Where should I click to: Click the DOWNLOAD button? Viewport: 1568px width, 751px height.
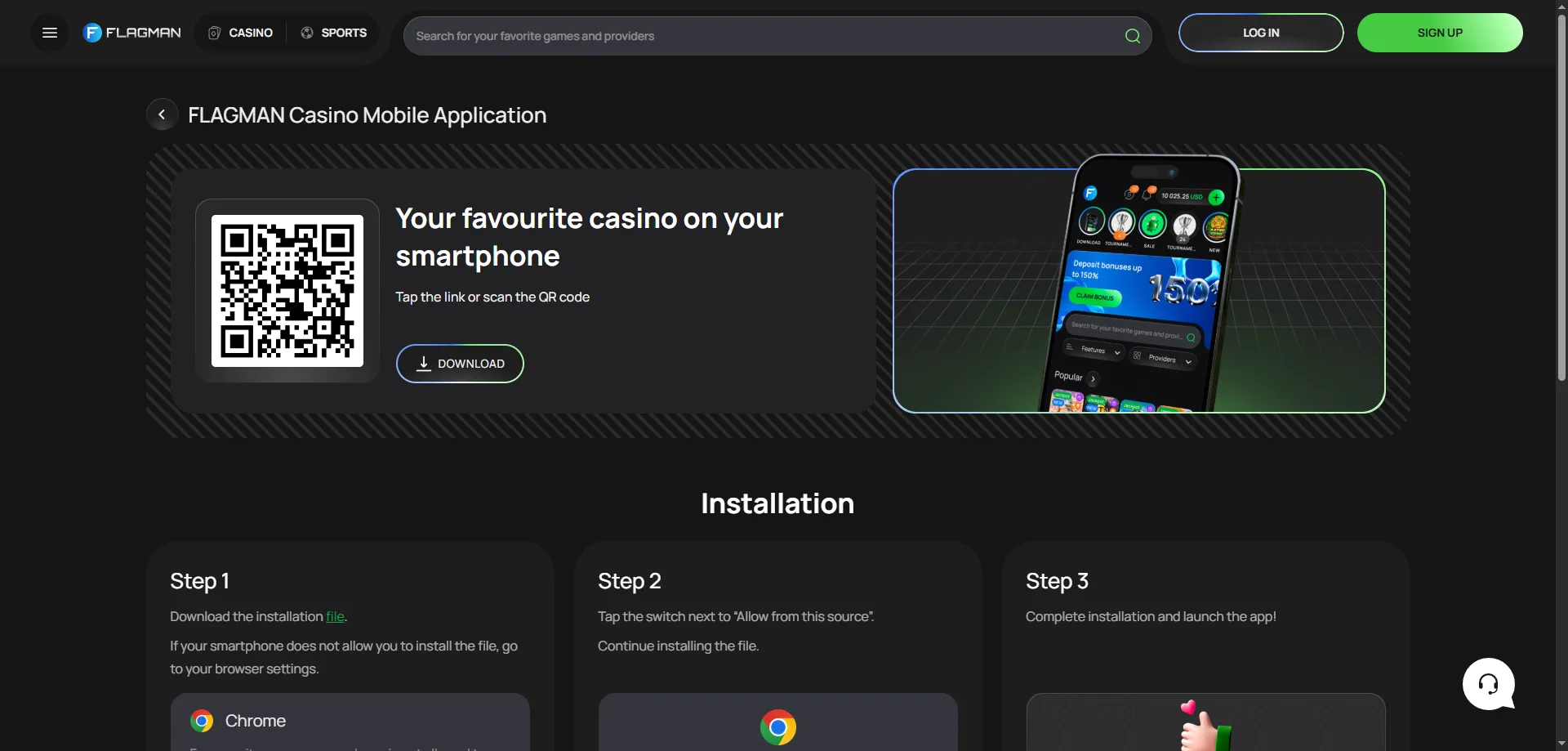[460, 364]
